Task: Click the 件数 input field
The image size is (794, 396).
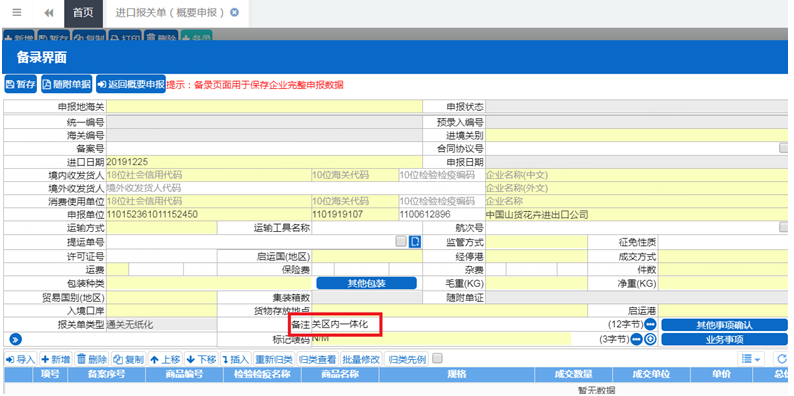Action: [724, 269]
